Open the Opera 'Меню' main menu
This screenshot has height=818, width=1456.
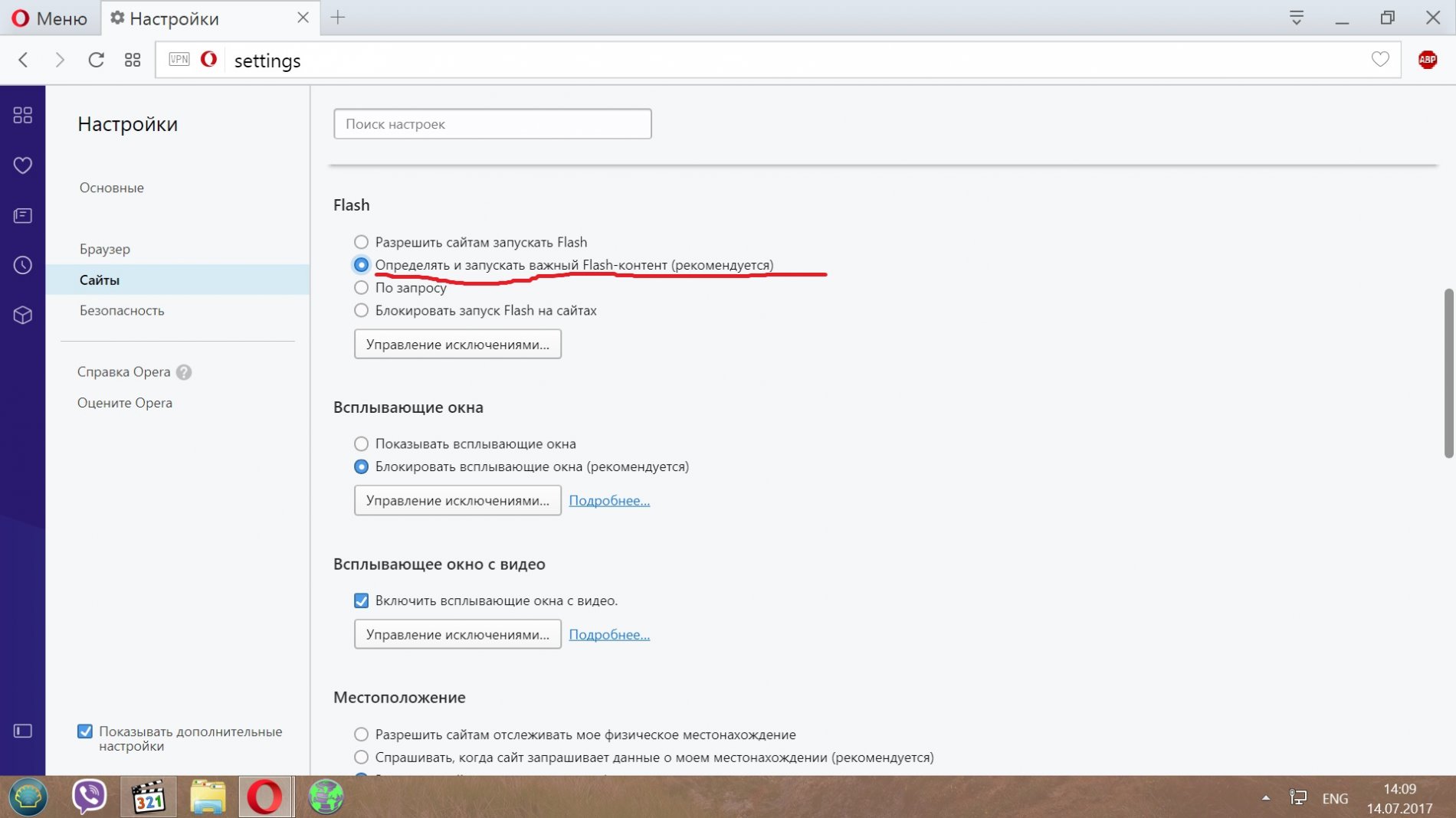pos(51,18)
